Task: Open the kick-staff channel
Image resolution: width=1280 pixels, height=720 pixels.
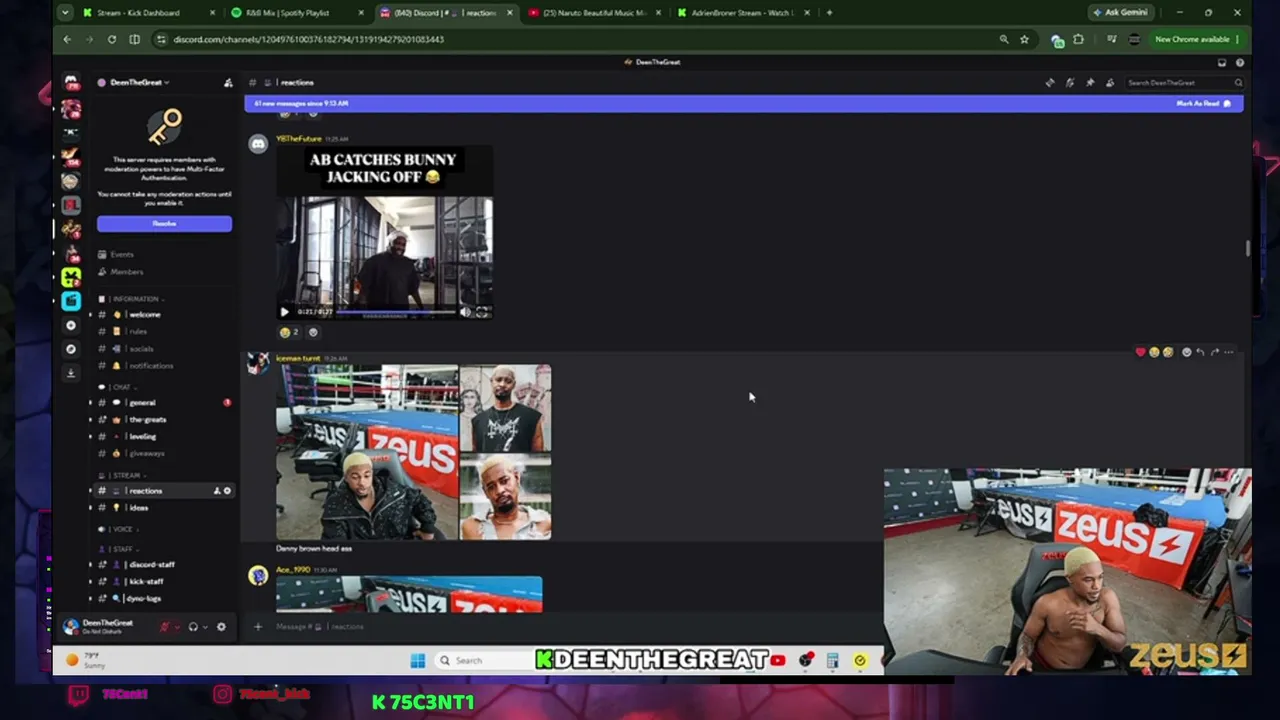Action: pos(146,582)
